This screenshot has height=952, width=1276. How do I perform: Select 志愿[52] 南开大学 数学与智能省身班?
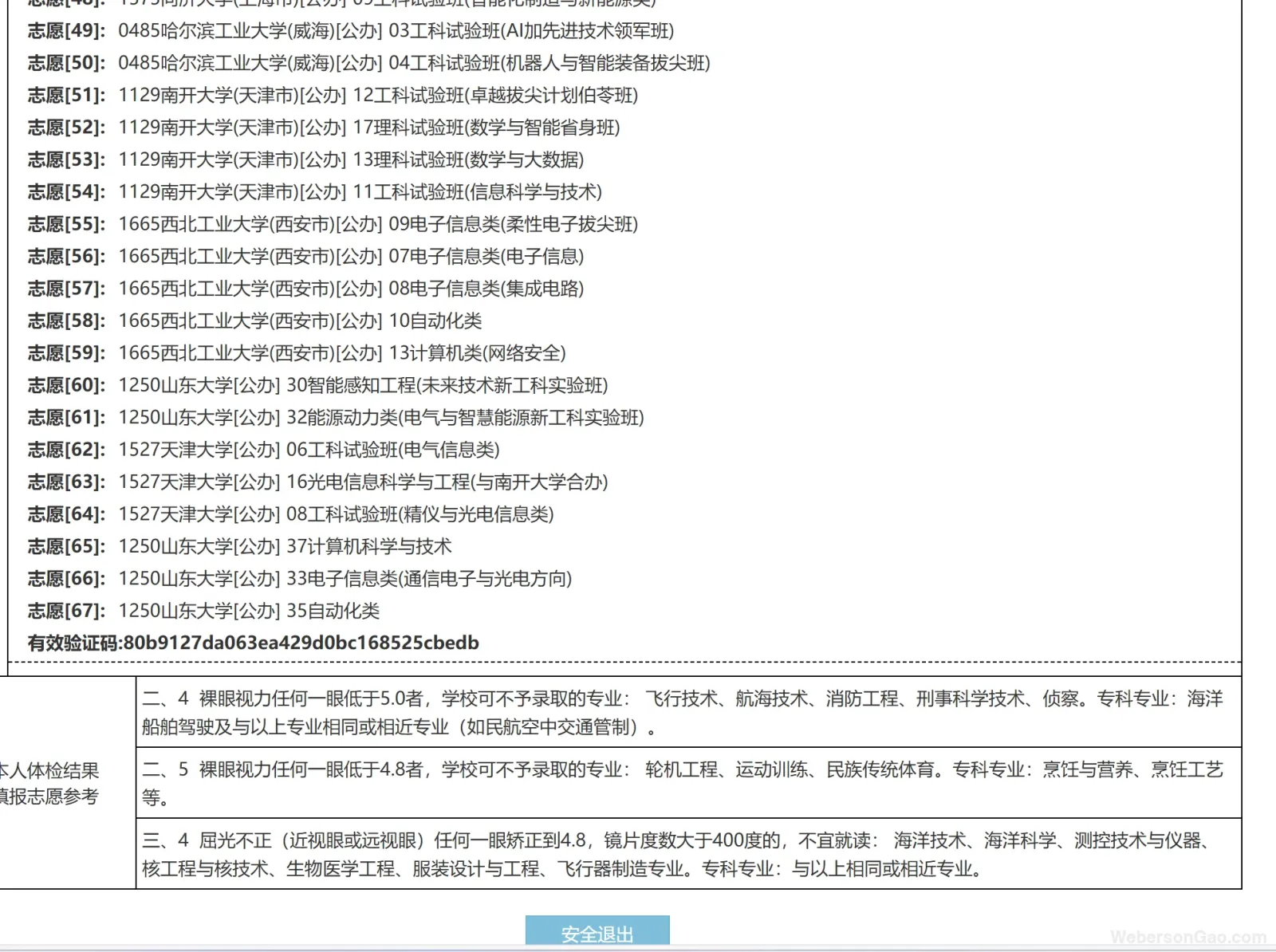(x=324, y=128)
